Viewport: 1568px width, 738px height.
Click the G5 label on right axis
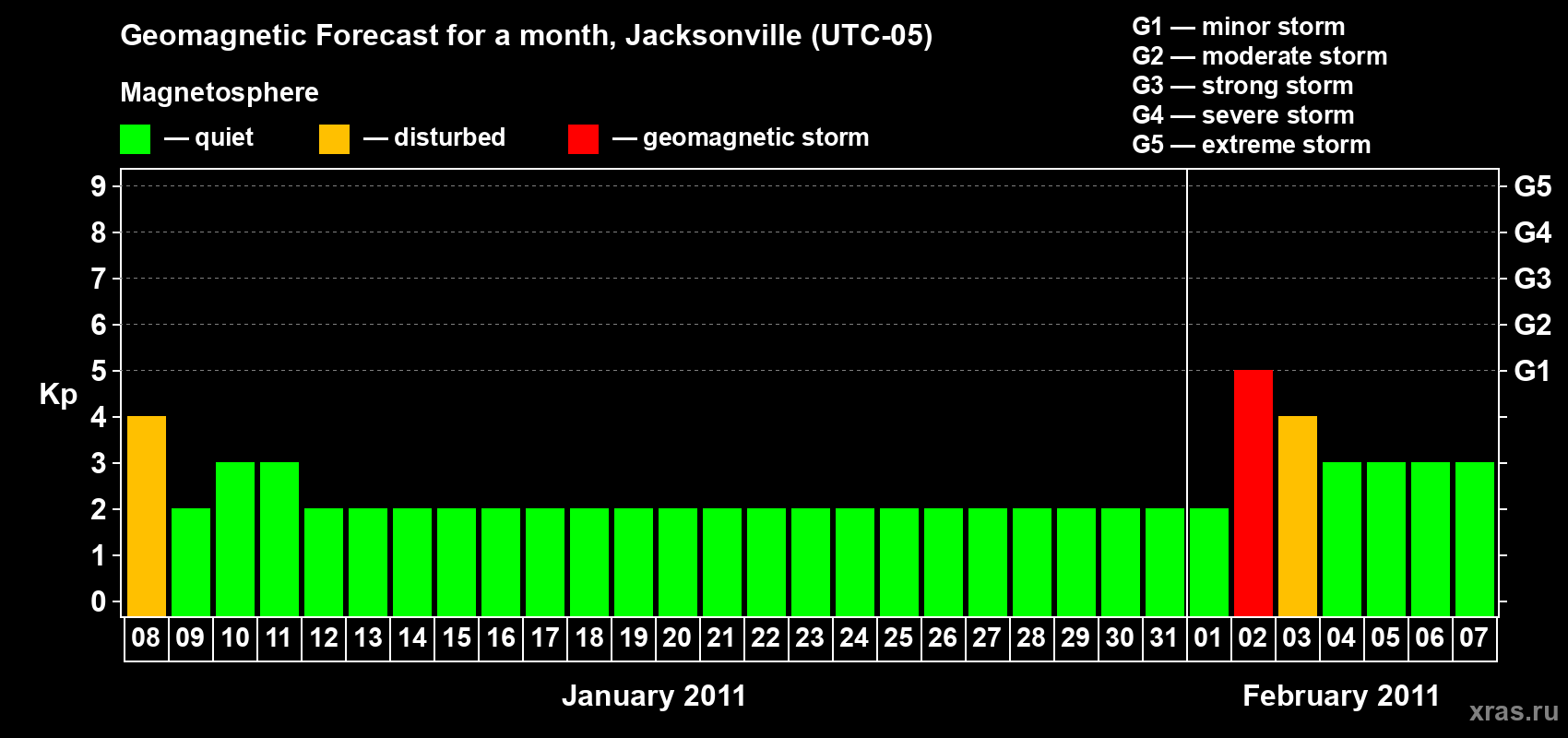point(1533,186)
